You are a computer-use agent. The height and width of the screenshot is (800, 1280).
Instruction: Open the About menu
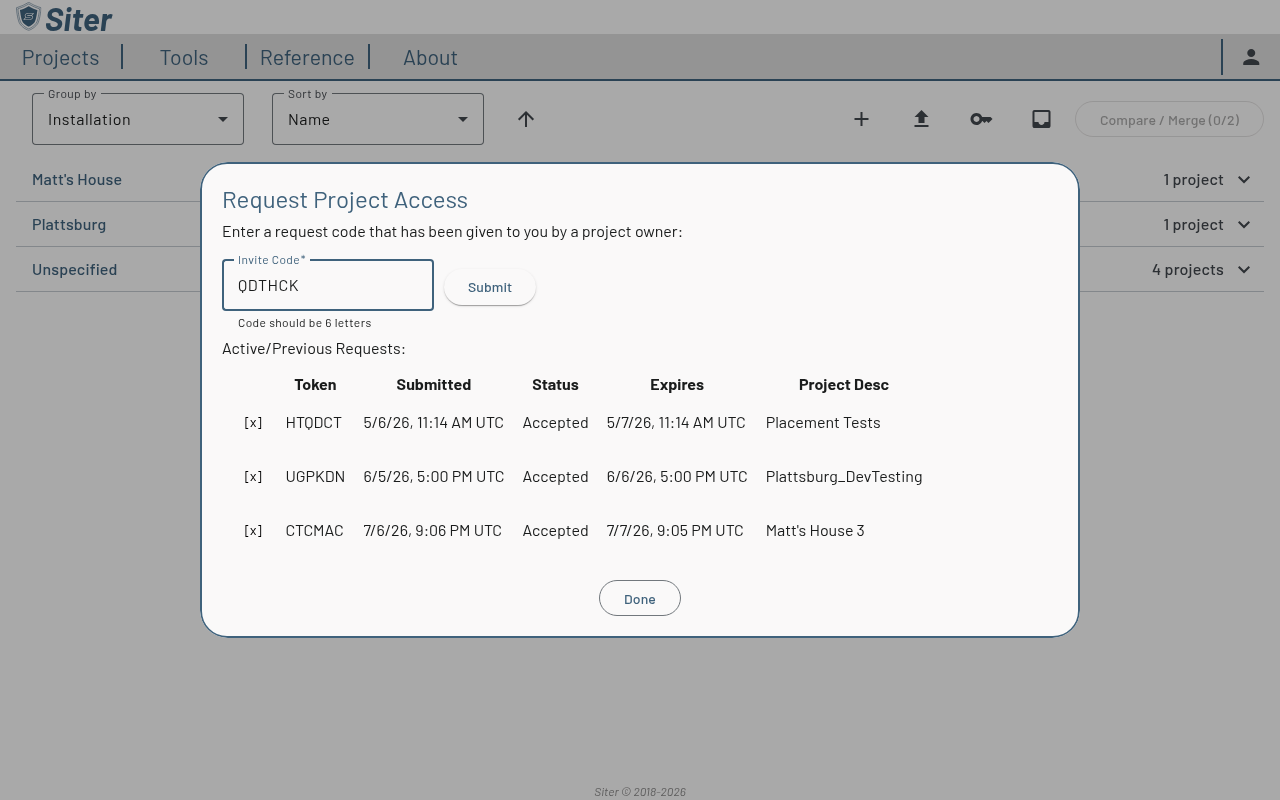(x=430, y=57)
